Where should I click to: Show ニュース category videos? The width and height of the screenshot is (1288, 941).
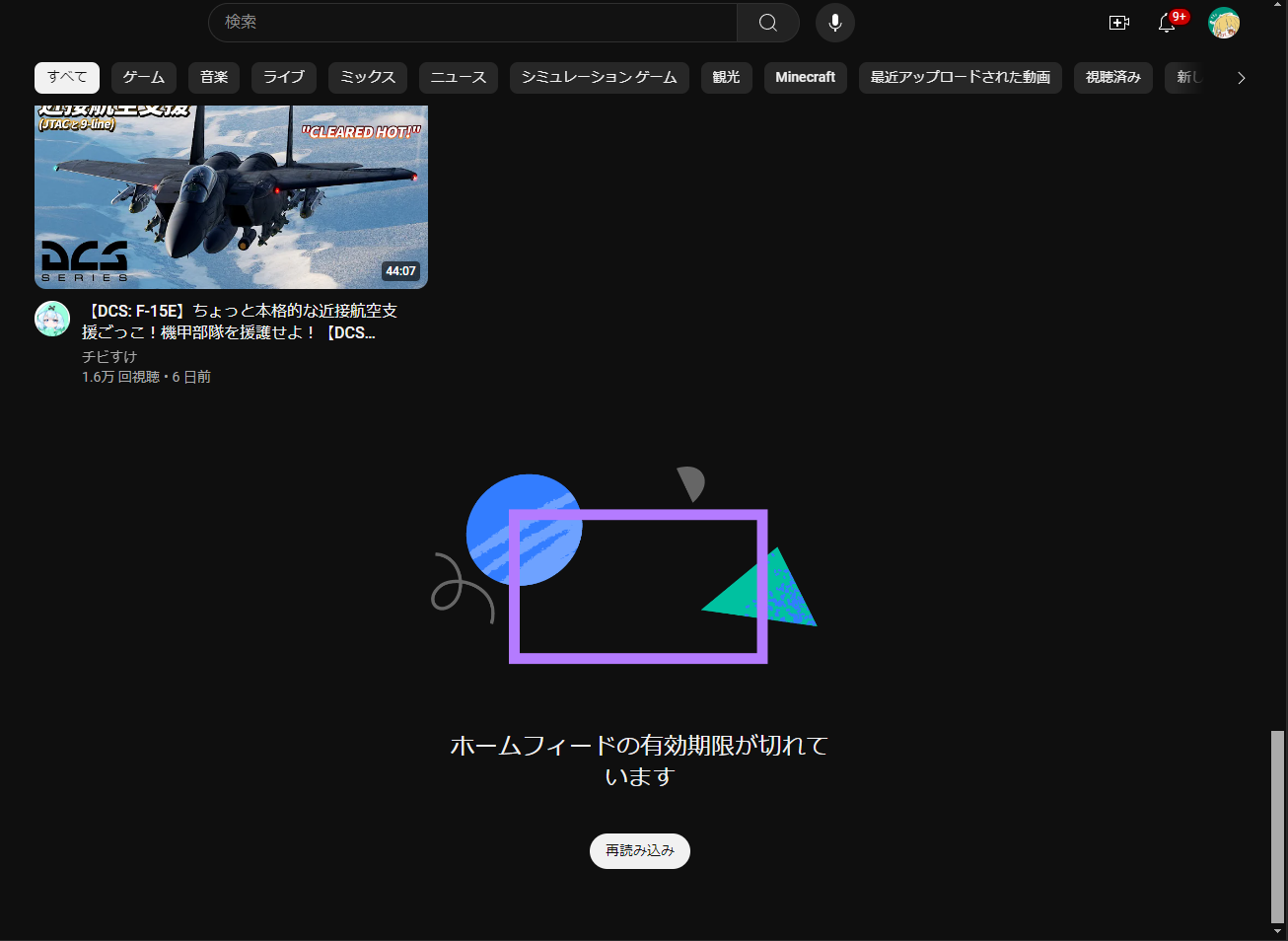click(459, 77)
